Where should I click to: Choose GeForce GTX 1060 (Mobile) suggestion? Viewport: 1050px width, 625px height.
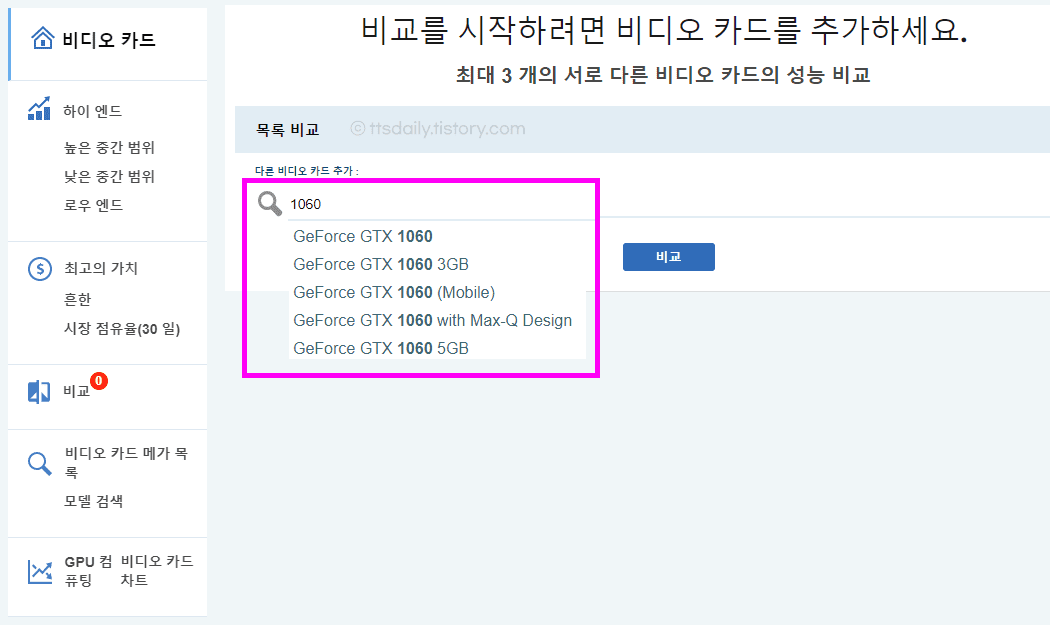click(394, 293)
